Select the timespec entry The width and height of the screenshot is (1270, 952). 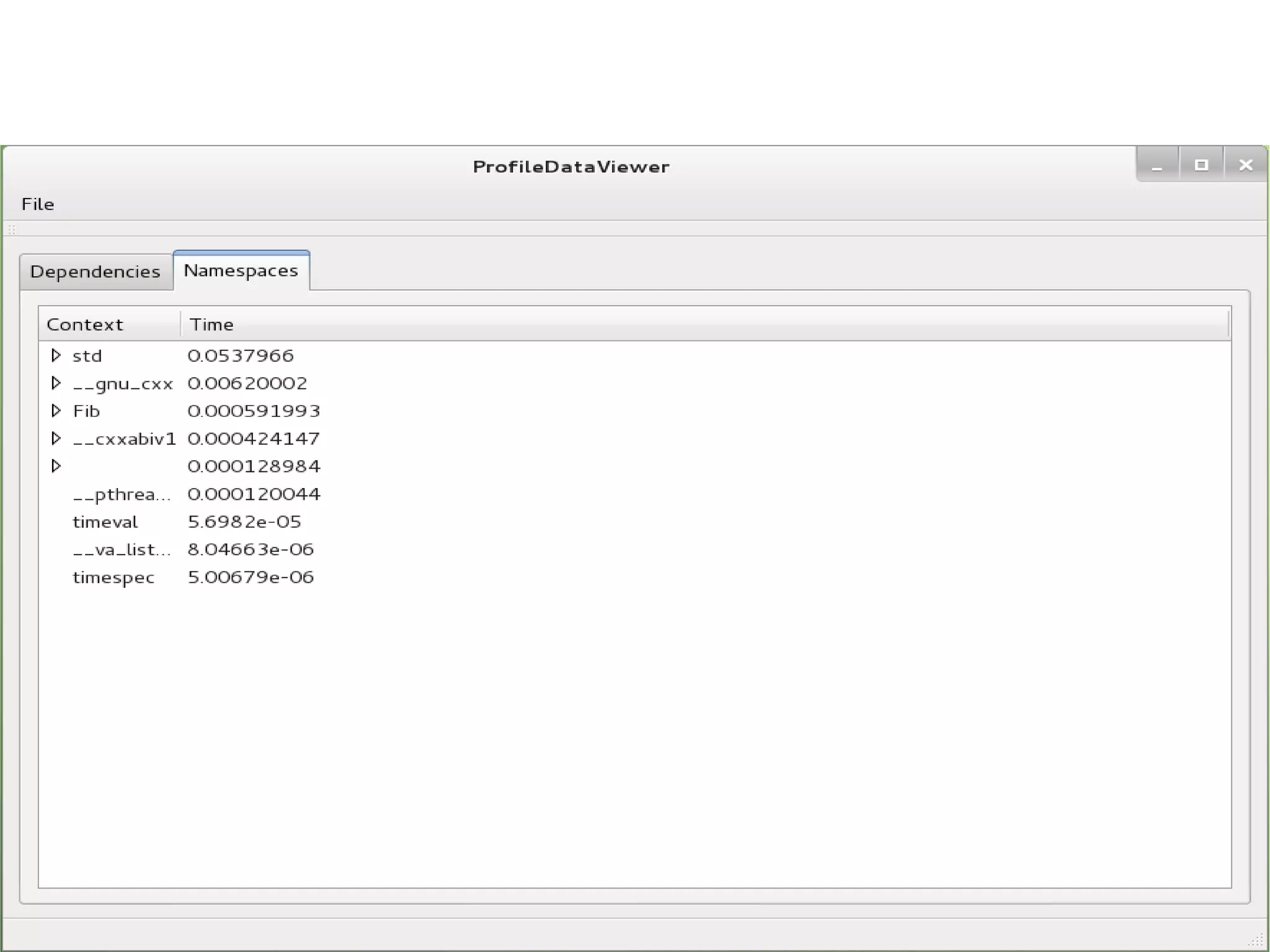(113, 577)
